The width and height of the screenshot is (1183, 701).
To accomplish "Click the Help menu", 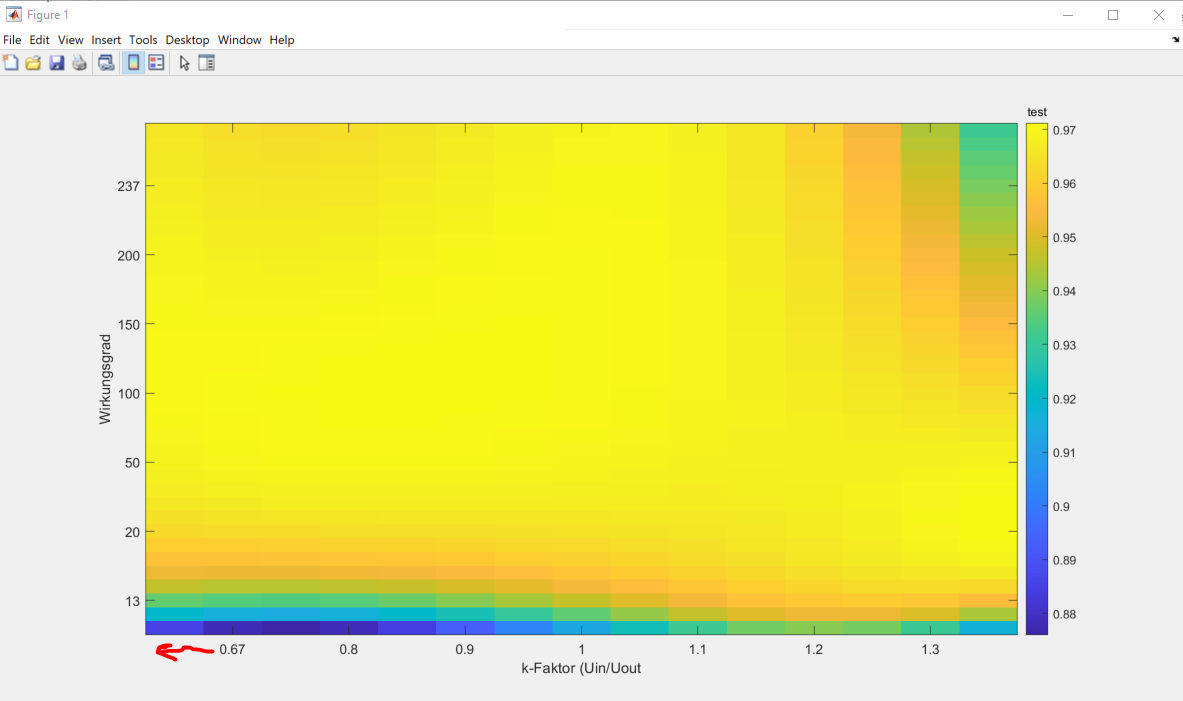I will [x=282, y=40].
